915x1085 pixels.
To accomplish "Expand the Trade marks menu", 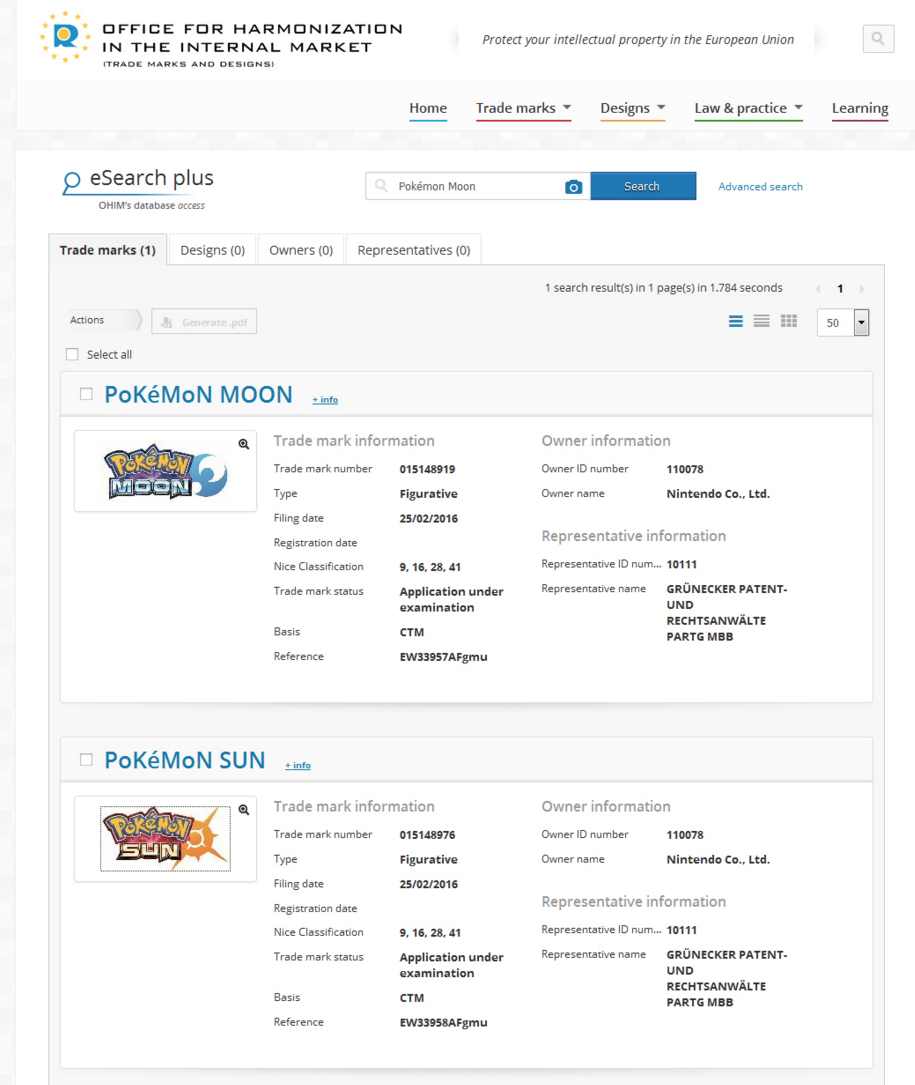I will 523,108.
